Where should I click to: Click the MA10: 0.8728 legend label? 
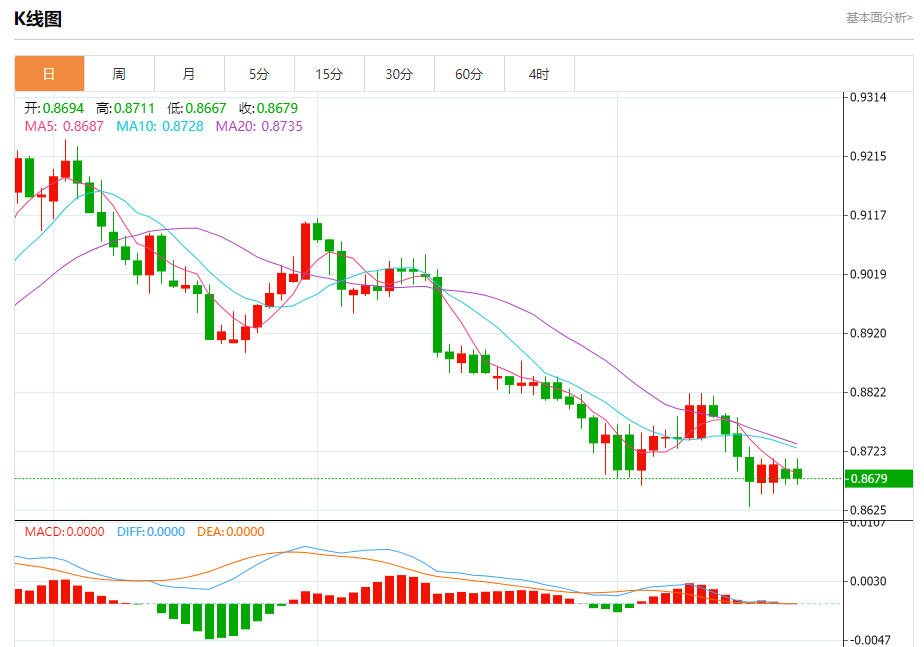[x=160, y=126]
